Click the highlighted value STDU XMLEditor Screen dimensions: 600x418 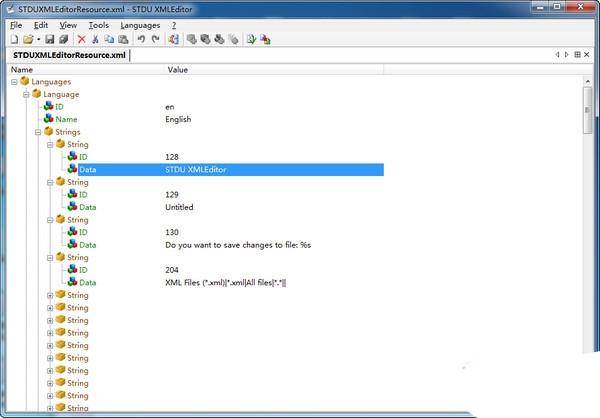point(196,170)
